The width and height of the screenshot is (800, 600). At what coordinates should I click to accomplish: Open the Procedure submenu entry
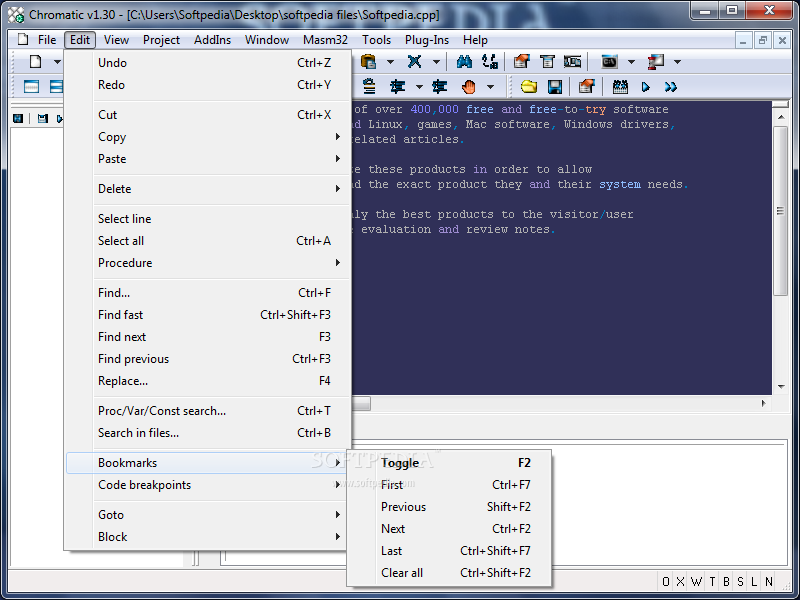coord(208,263)
